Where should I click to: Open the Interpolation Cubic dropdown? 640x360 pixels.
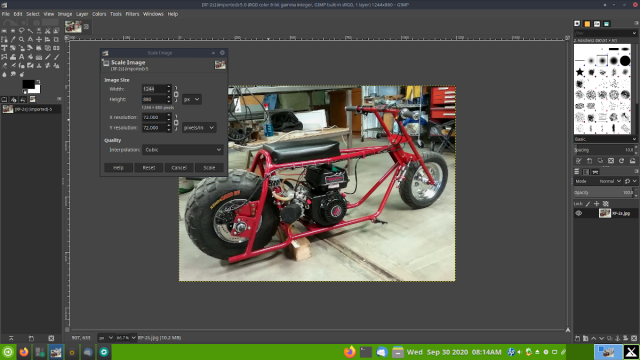(x=182, y=150)
